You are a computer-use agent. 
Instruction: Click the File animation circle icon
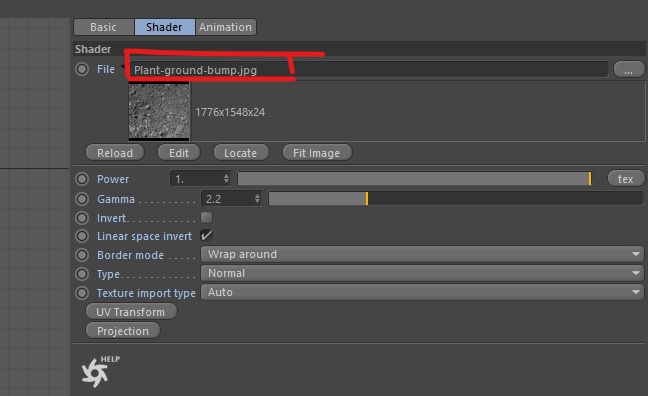(82, 69)
